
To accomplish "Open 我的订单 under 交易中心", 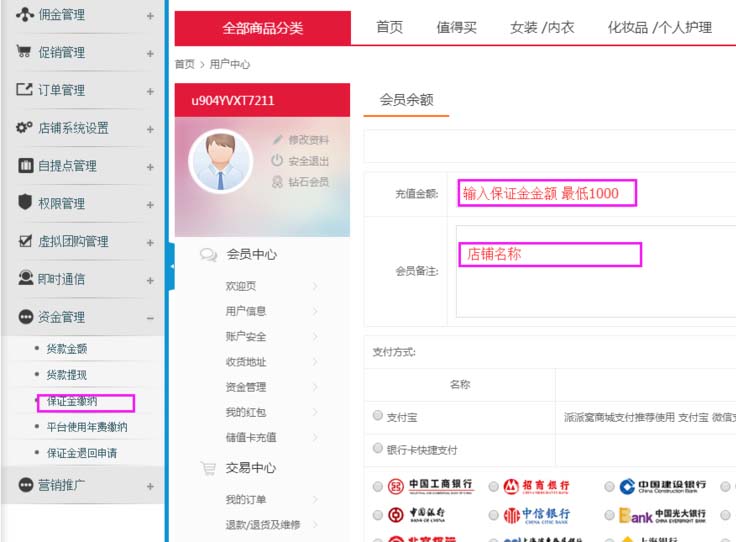I will click(x=245, y=499).
